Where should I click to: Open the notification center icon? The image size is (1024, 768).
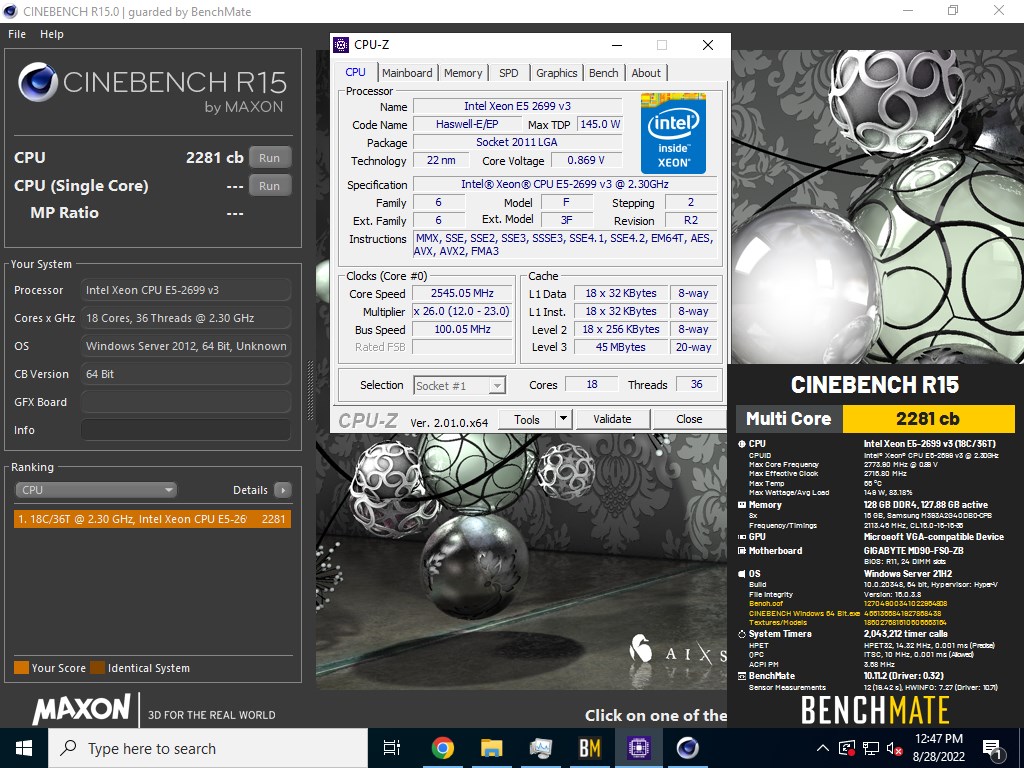(992, 749)
